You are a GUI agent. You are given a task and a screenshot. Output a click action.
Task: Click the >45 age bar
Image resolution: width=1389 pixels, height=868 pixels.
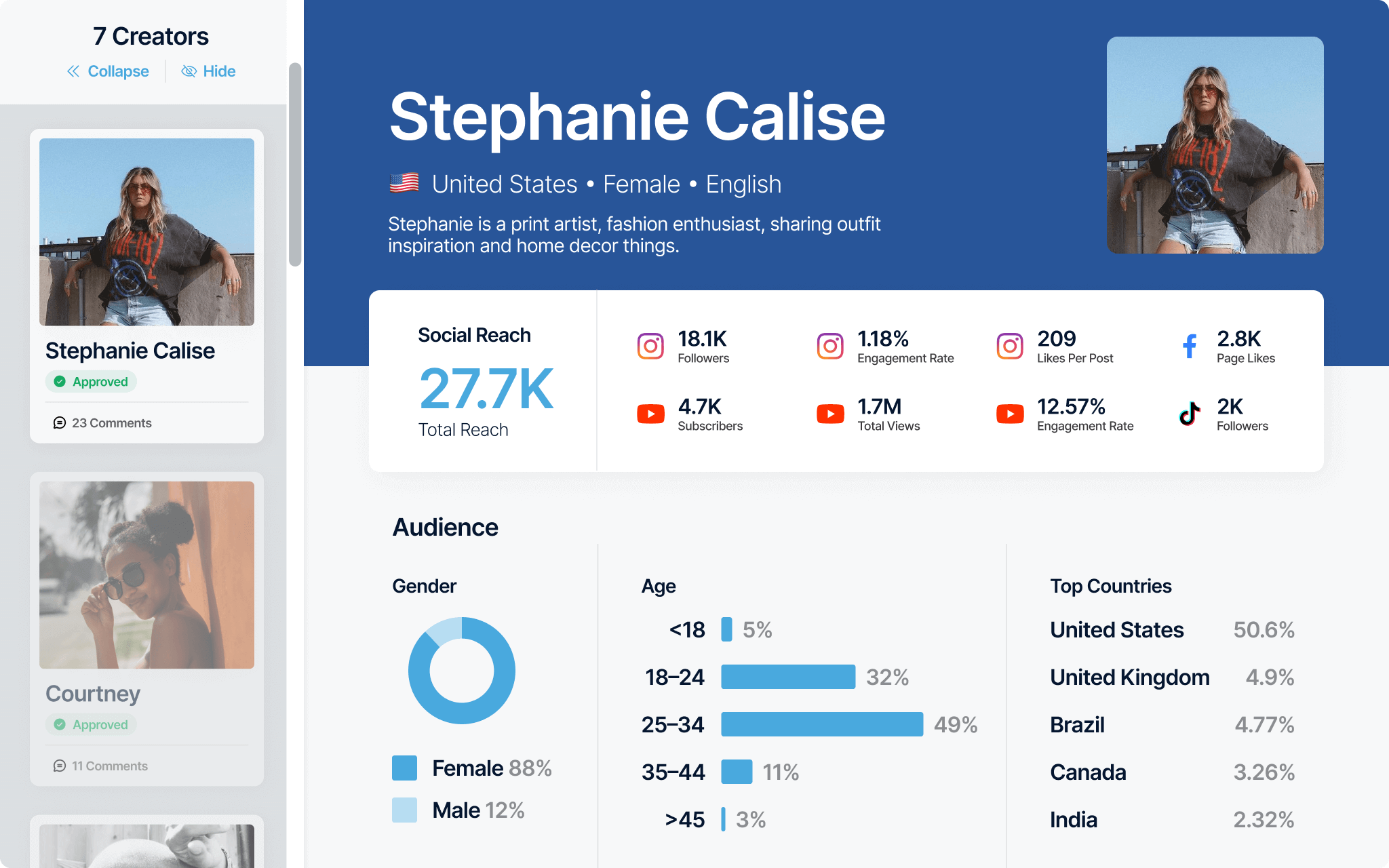click(x=723, y=819)
